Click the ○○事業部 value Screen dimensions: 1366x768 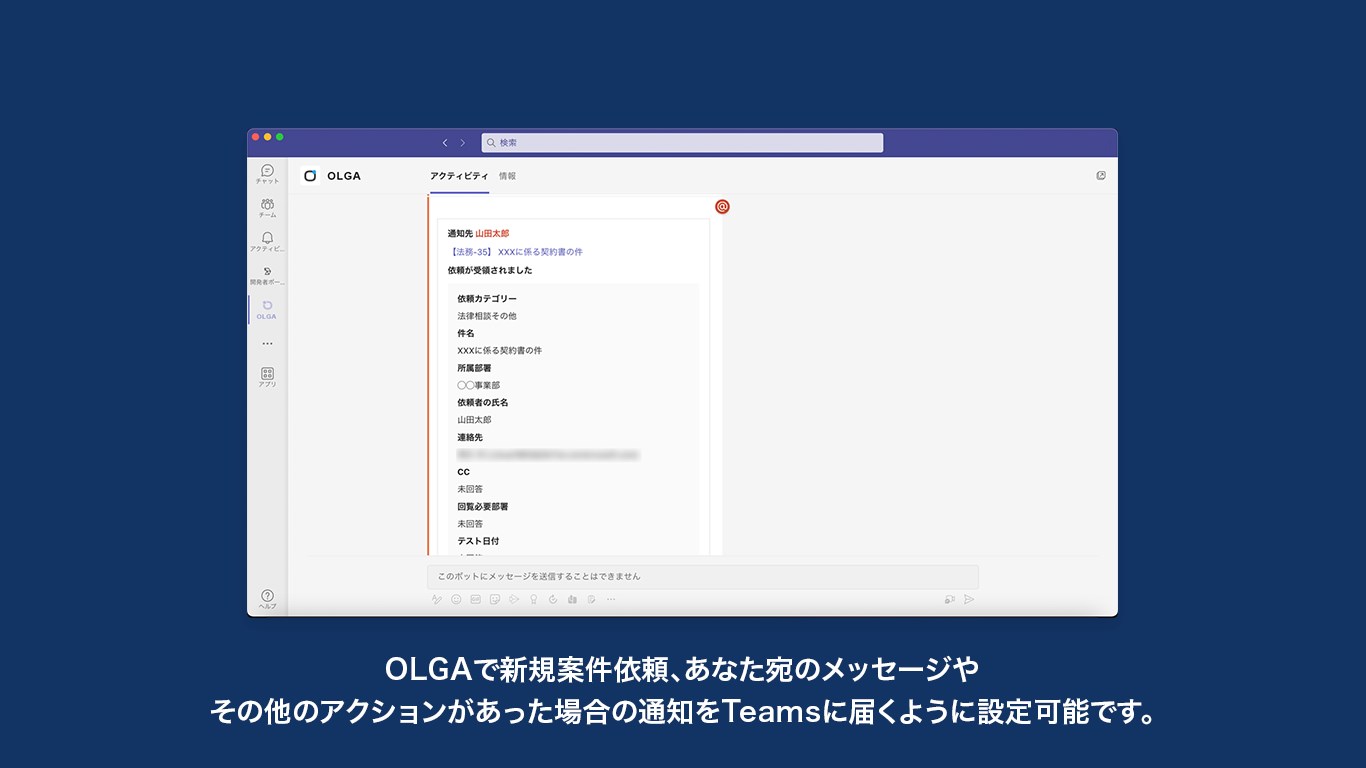pos(479,385)
